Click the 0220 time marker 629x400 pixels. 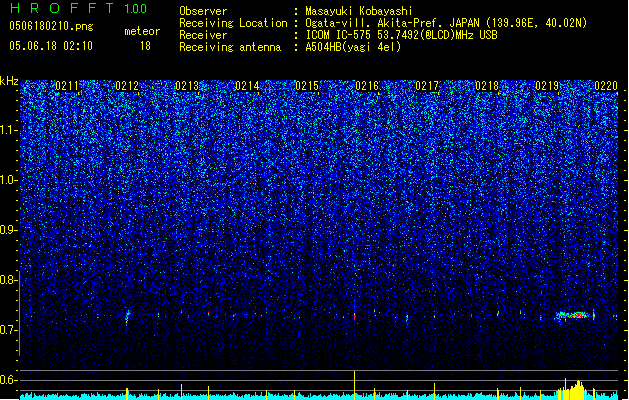[x=606, y=86]
